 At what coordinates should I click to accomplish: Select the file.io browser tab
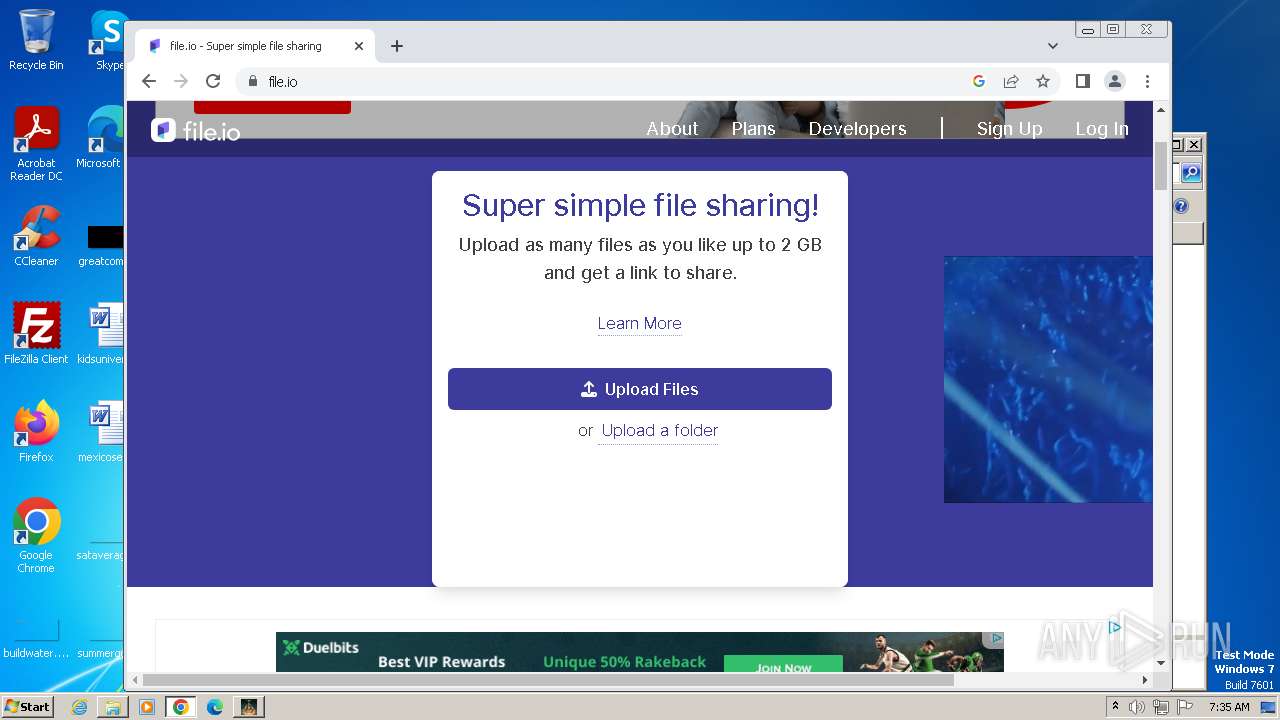click(x=255, y=46)
